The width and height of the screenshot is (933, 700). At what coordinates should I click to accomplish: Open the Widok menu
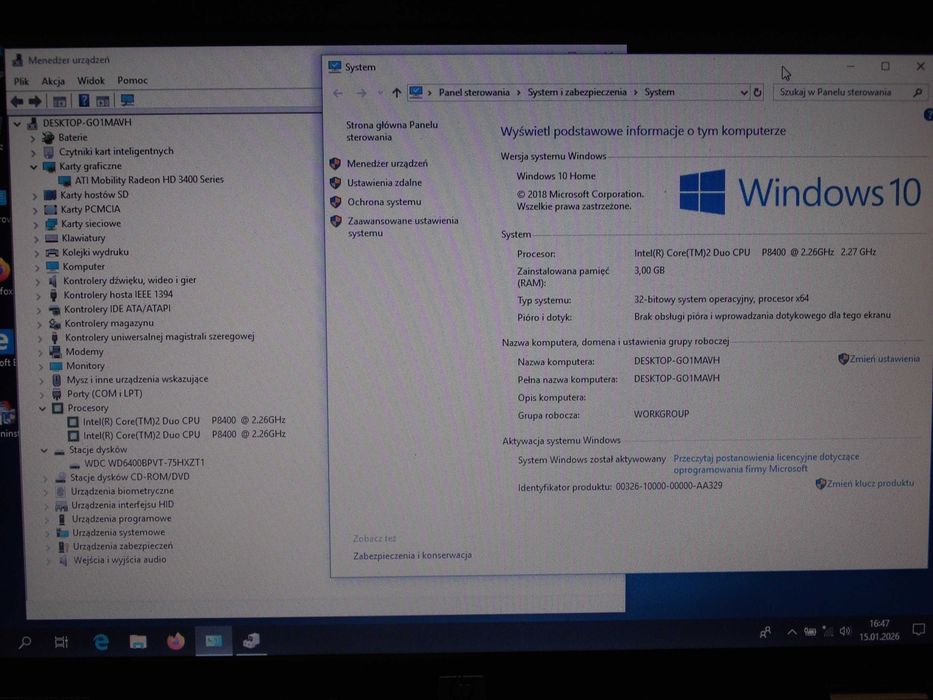coord(90,80)
